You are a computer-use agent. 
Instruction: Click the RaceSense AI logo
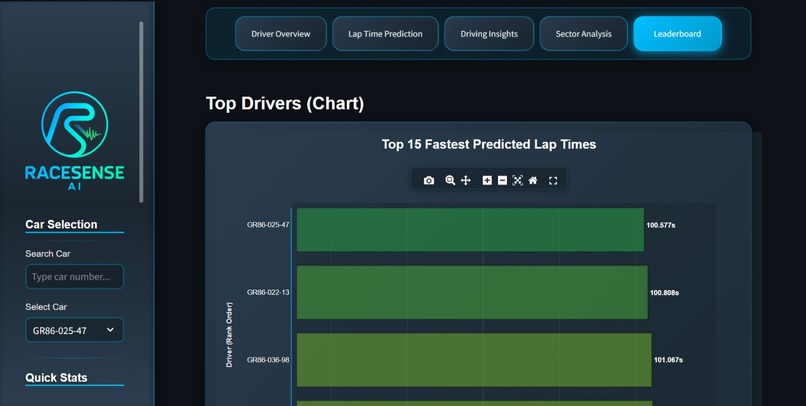(75, 141)
